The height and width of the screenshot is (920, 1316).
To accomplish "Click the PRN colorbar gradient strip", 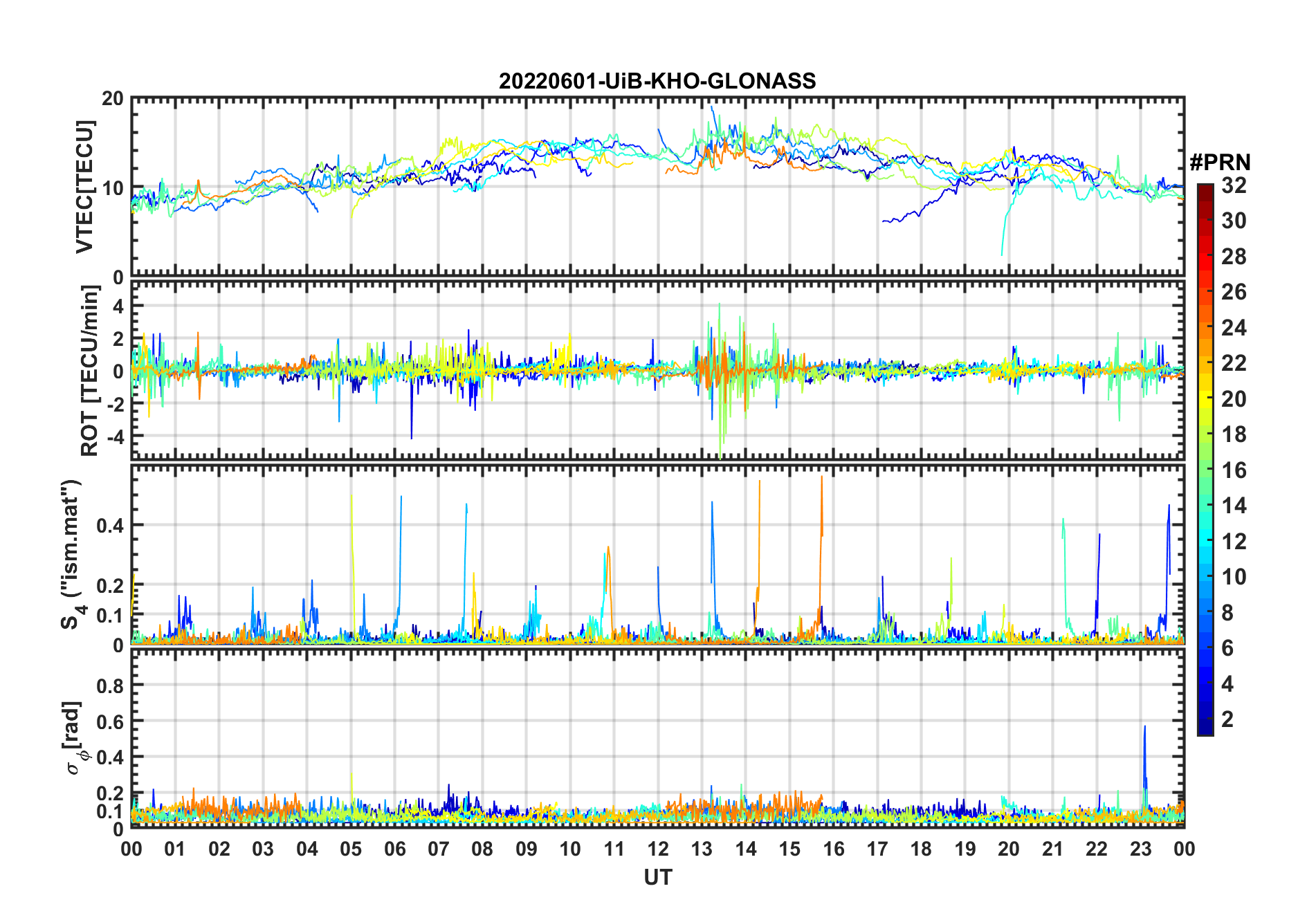I will click(x=1205, y=459).
